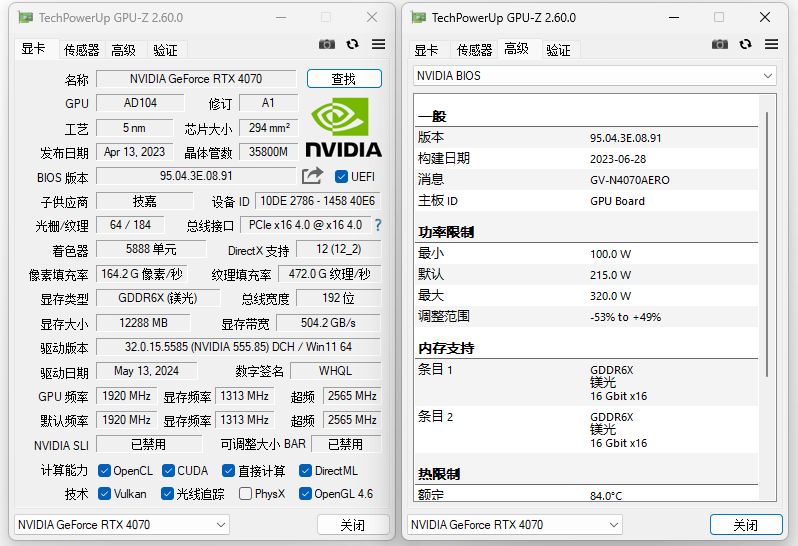This screenshot has height=546, width=798.
Task: Click the refresh icon in right window
Action: 746,44
